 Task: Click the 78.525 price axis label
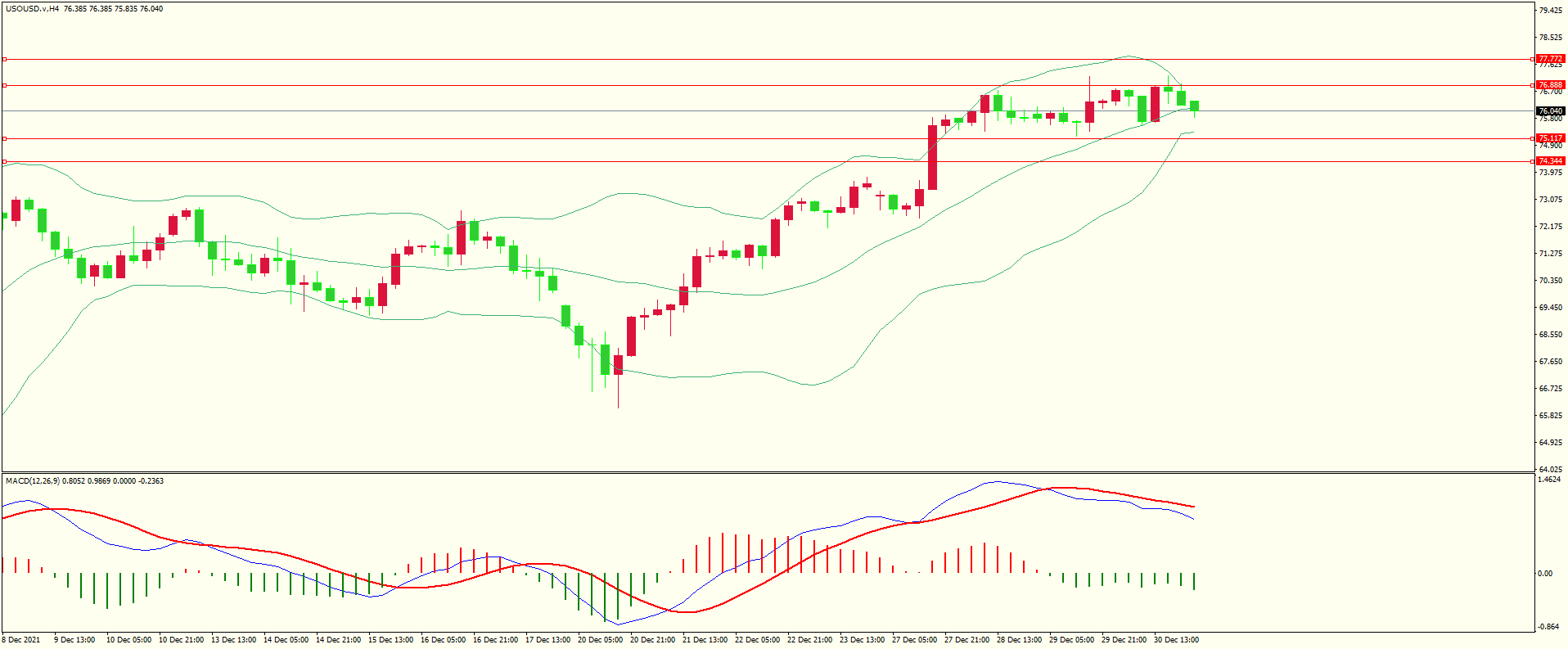click(x=1550, y=38)
